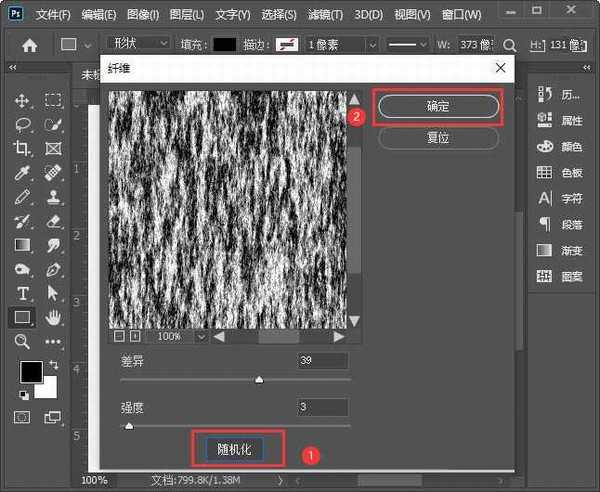The width and height of the screenshot is (600, 492).
Task: Open the 历史 History panel icon
Action: tap(545, 94)
